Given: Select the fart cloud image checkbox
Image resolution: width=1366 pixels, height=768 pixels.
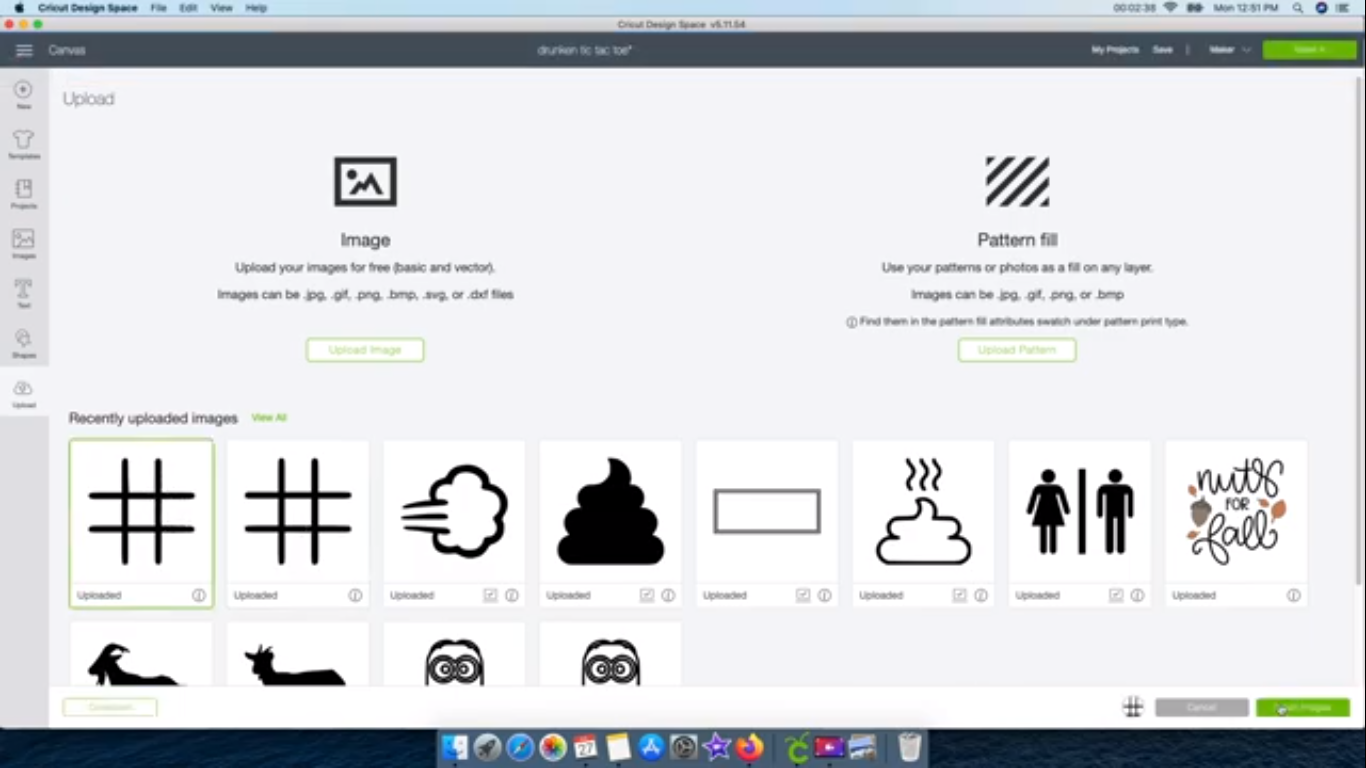Looking at the screenshot, I should click(489, 594).
